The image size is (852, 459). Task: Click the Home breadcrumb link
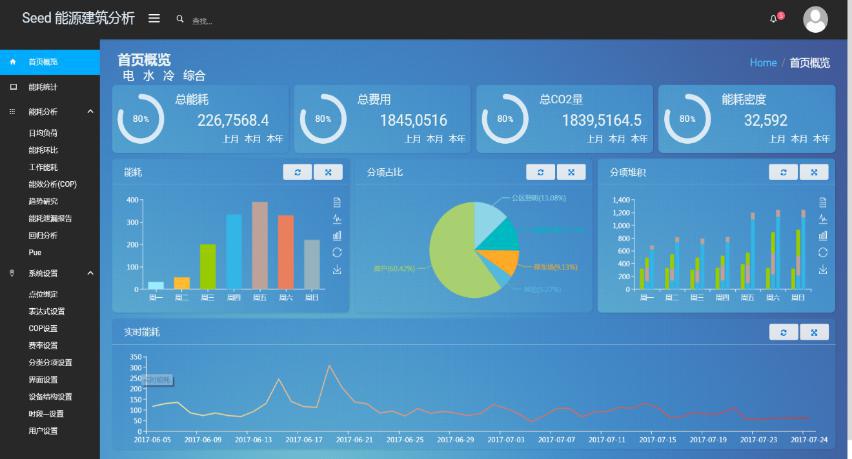[762, 62]
